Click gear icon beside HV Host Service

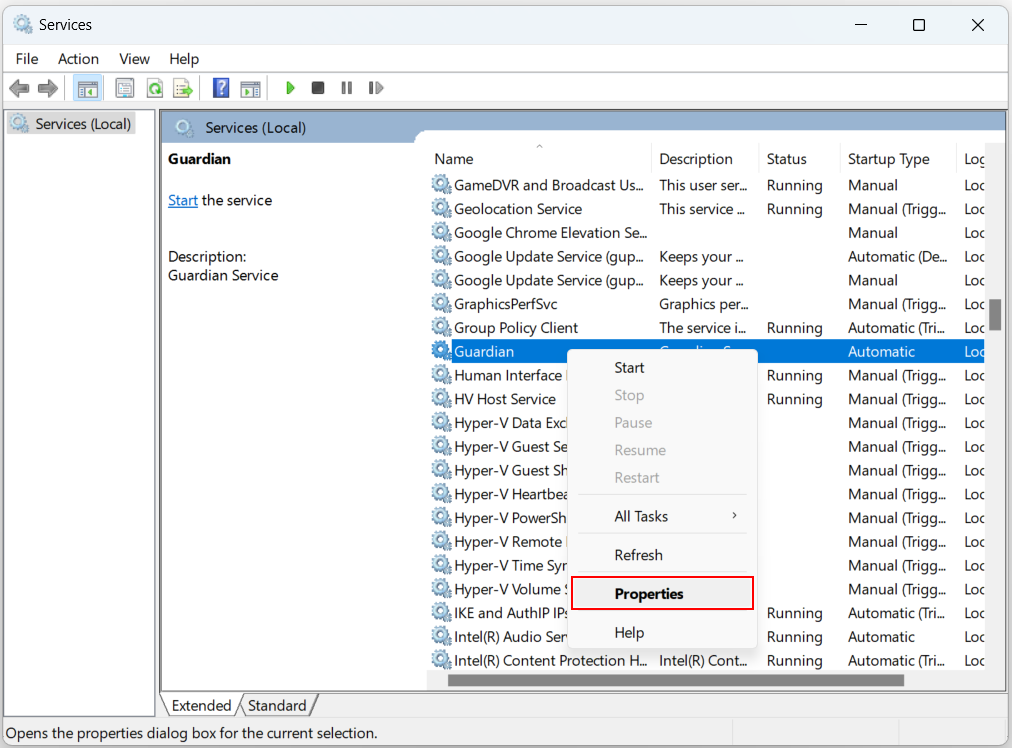coord(441,399)
